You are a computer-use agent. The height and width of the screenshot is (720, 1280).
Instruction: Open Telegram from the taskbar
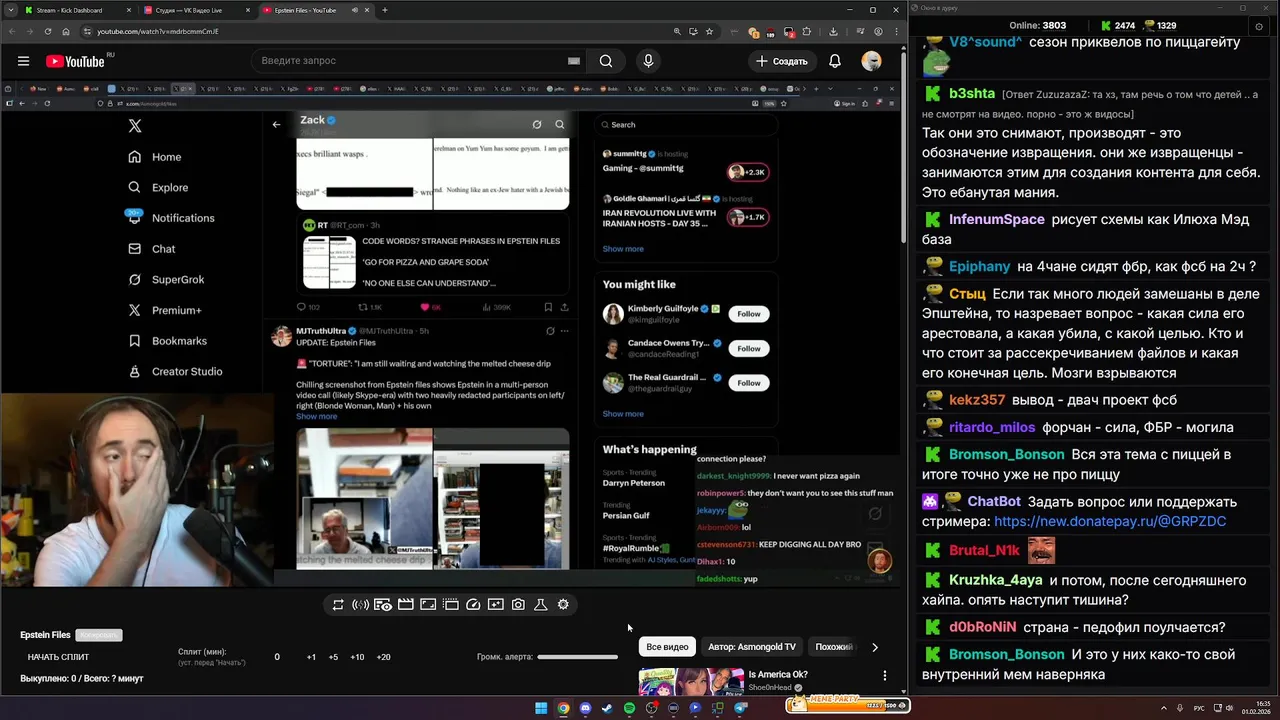tap(741, 708)
